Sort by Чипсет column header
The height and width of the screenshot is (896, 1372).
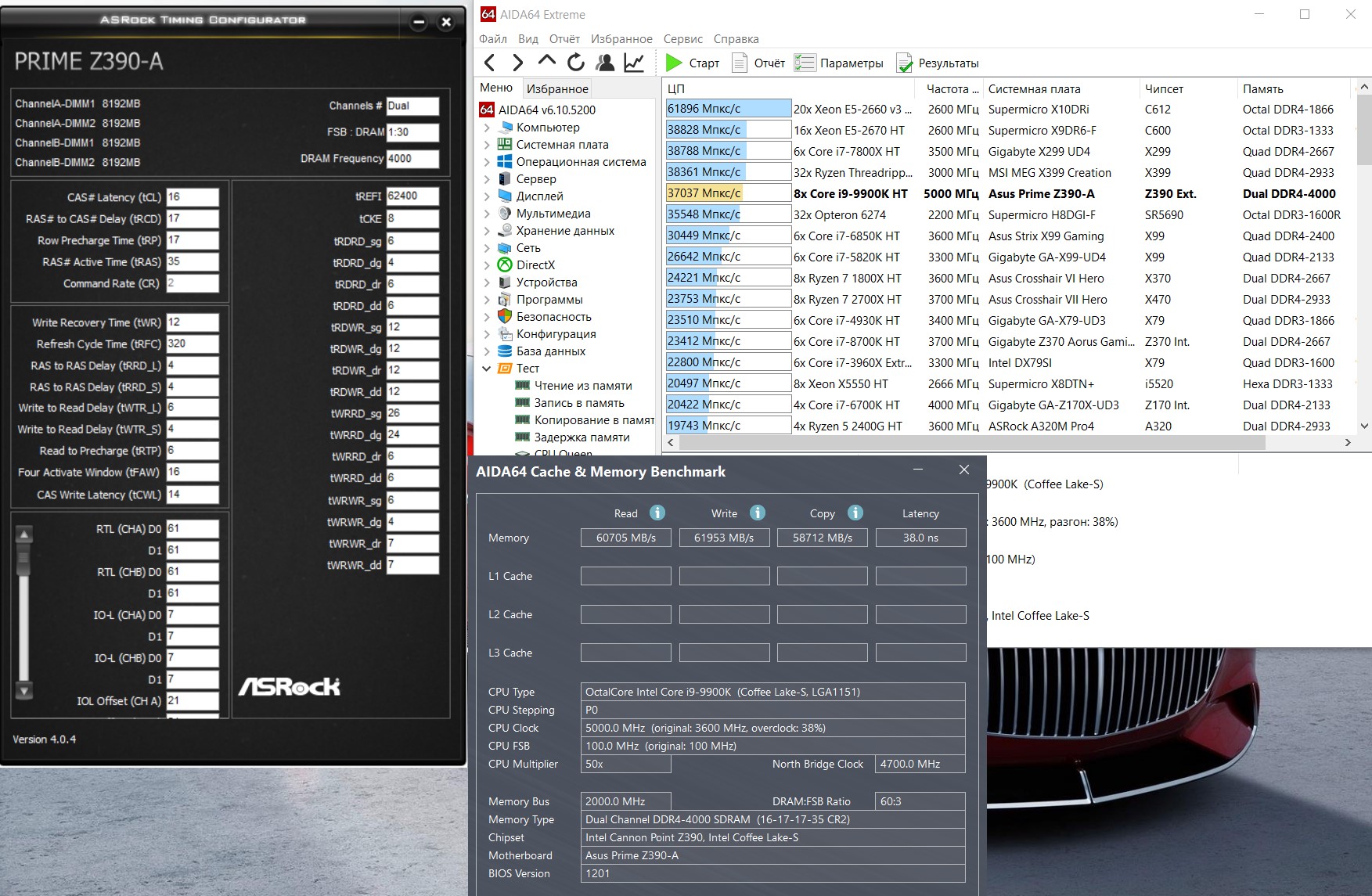tap(1188, 88)
